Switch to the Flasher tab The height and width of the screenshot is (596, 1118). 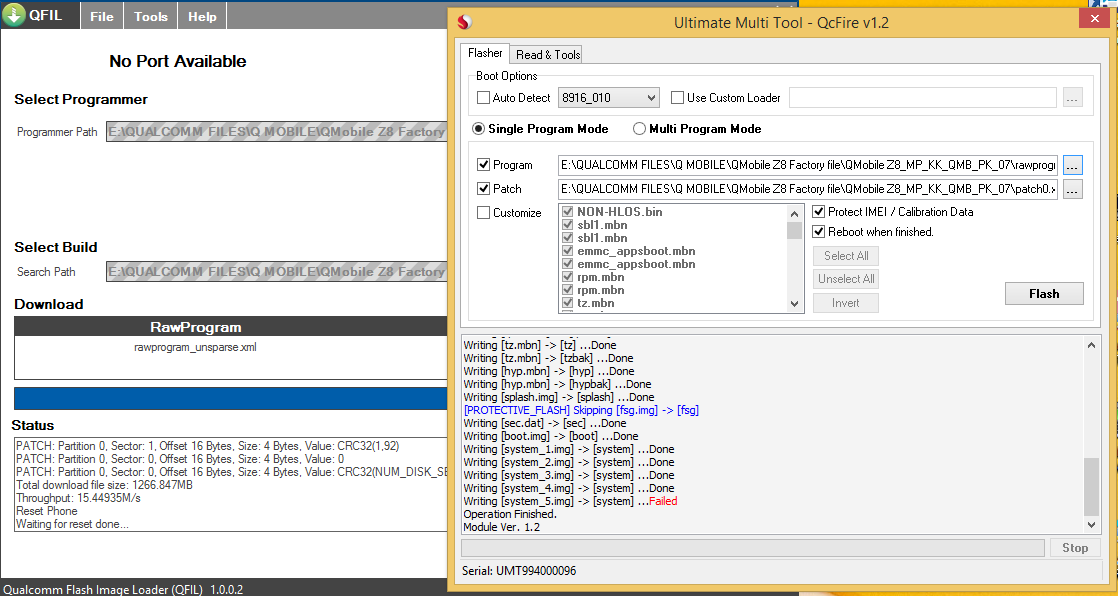tap(485, 53)
